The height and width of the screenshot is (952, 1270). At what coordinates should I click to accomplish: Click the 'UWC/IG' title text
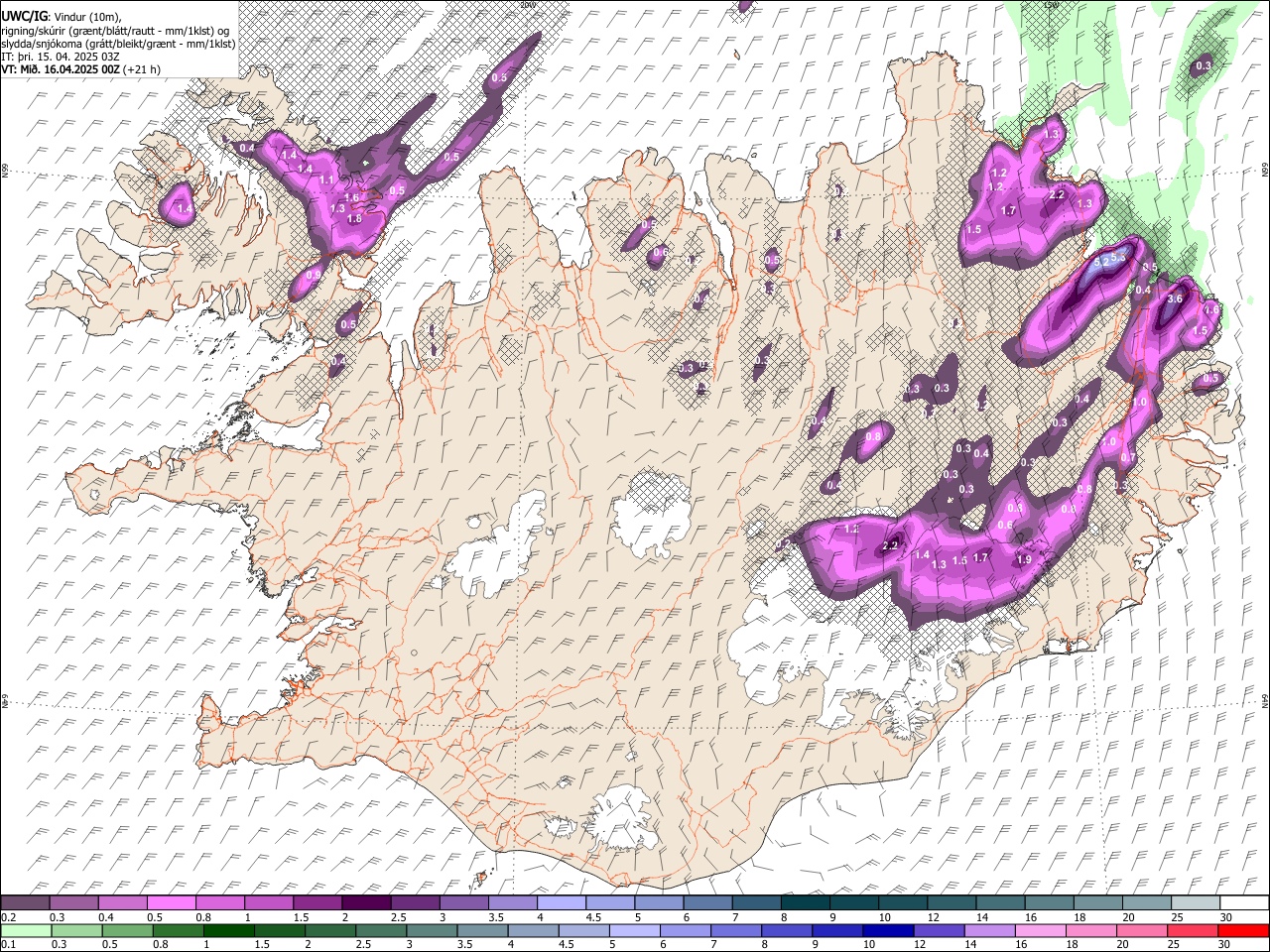tap(23, 17)
